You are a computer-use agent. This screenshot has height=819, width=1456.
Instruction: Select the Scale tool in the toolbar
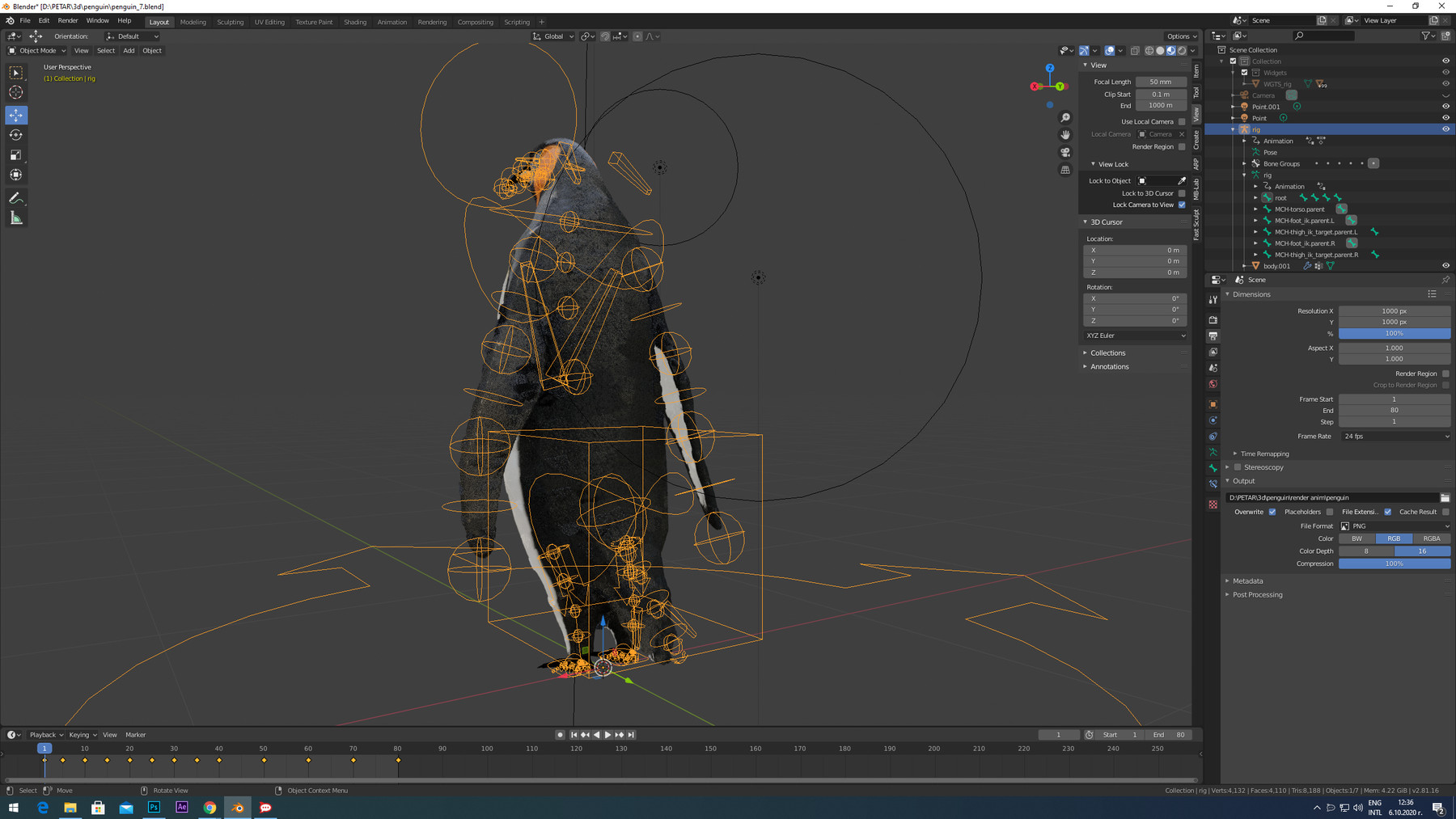(16, 154)
